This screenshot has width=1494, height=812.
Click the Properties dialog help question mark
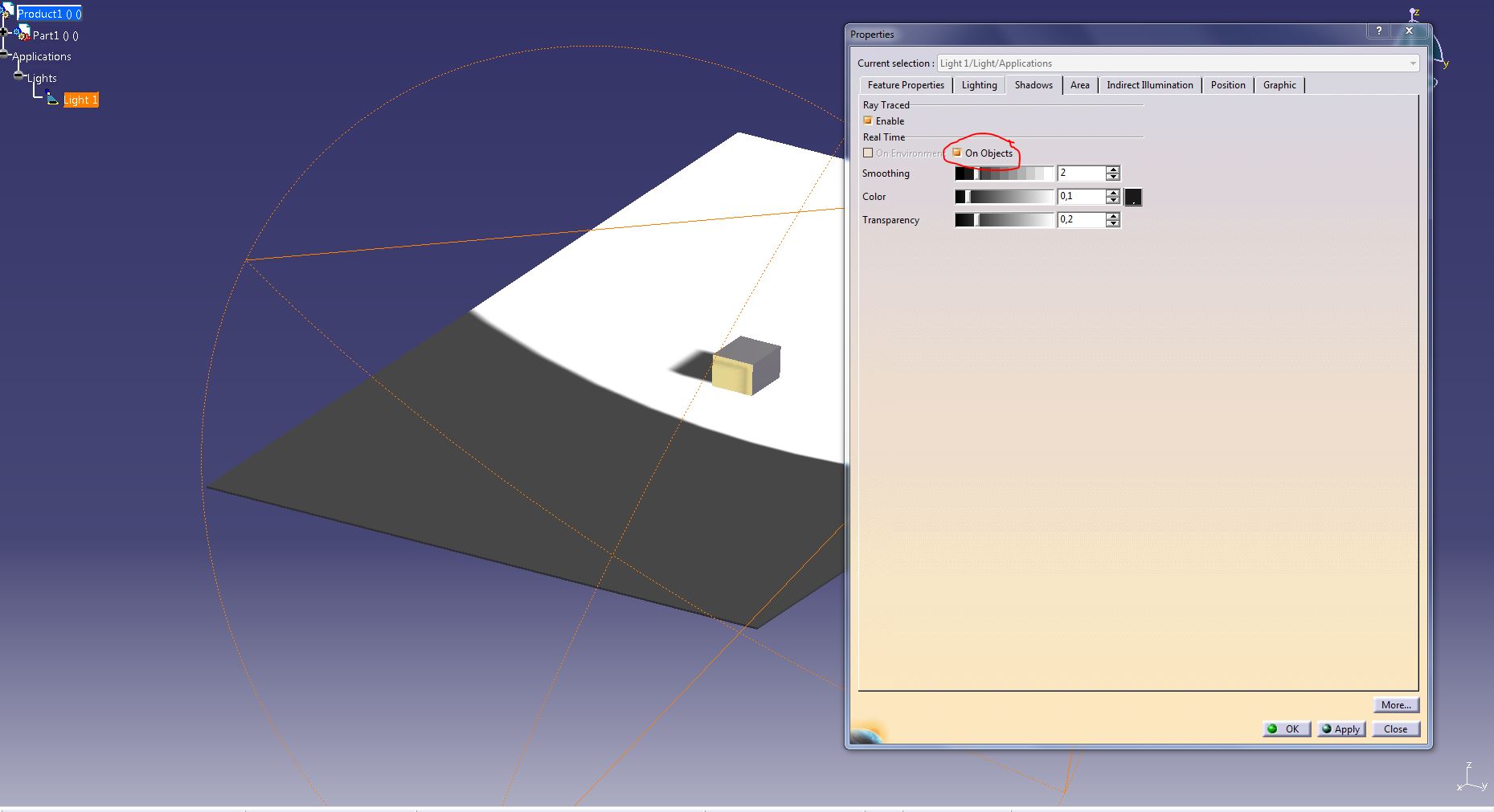(1379, 31)
